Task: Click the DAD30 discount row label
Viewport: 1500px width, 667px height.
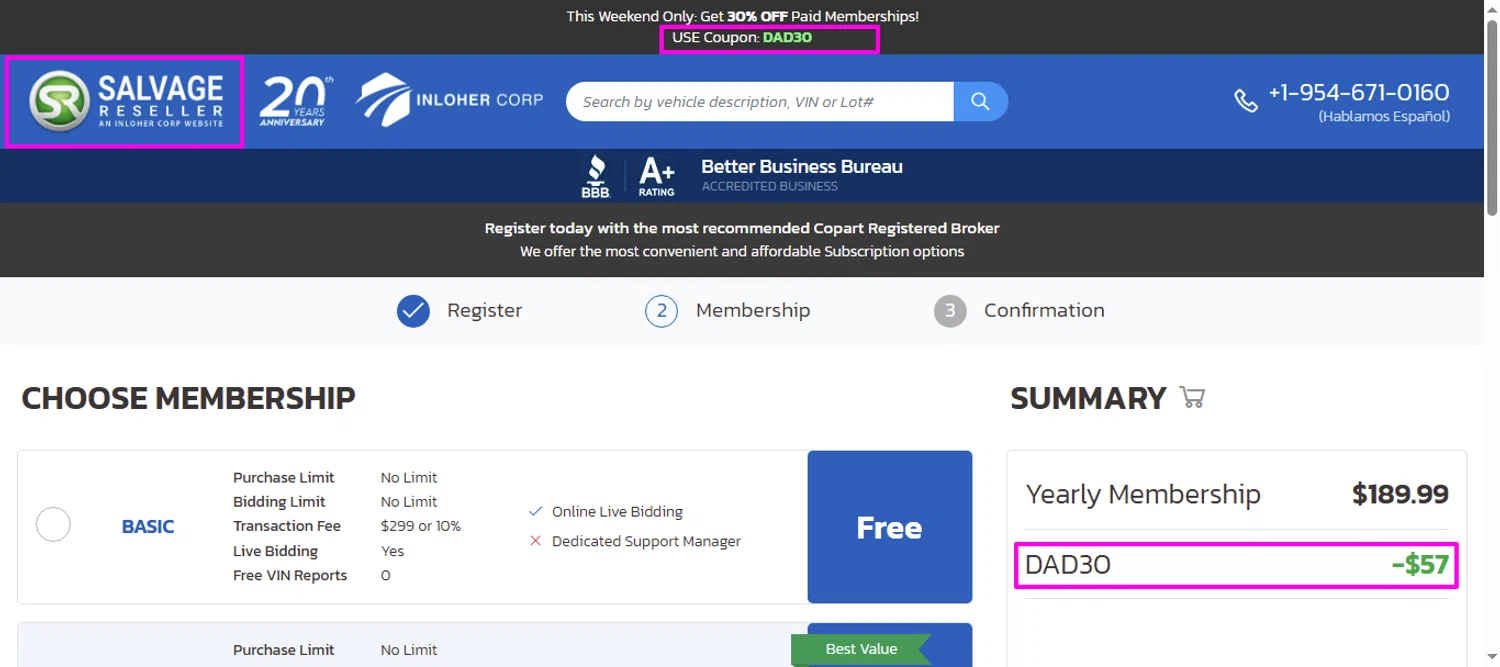Action: [x=1068, y=565]
